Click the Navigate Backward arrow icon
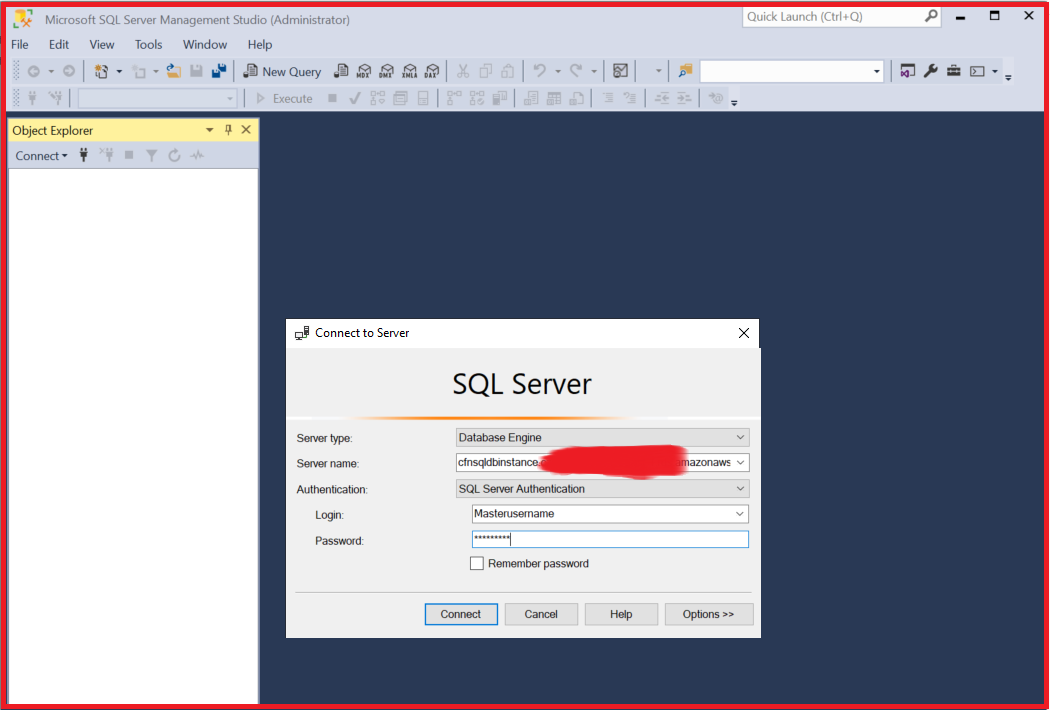The width and height of the screenshot is (1050, 710). (x=33, y=71)
